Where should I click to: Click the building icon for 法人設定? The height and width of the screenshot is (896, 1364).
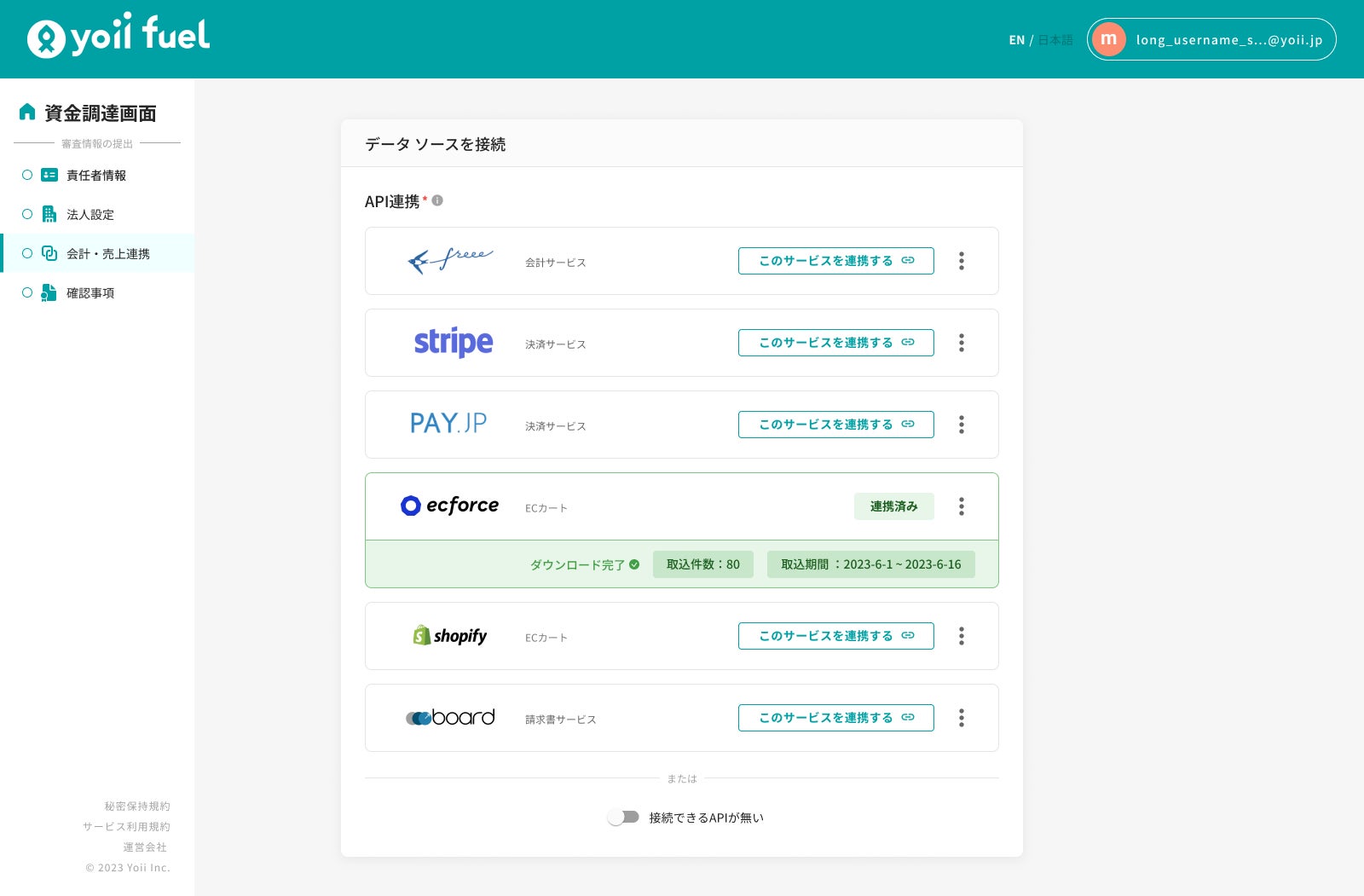coord(49,214)
